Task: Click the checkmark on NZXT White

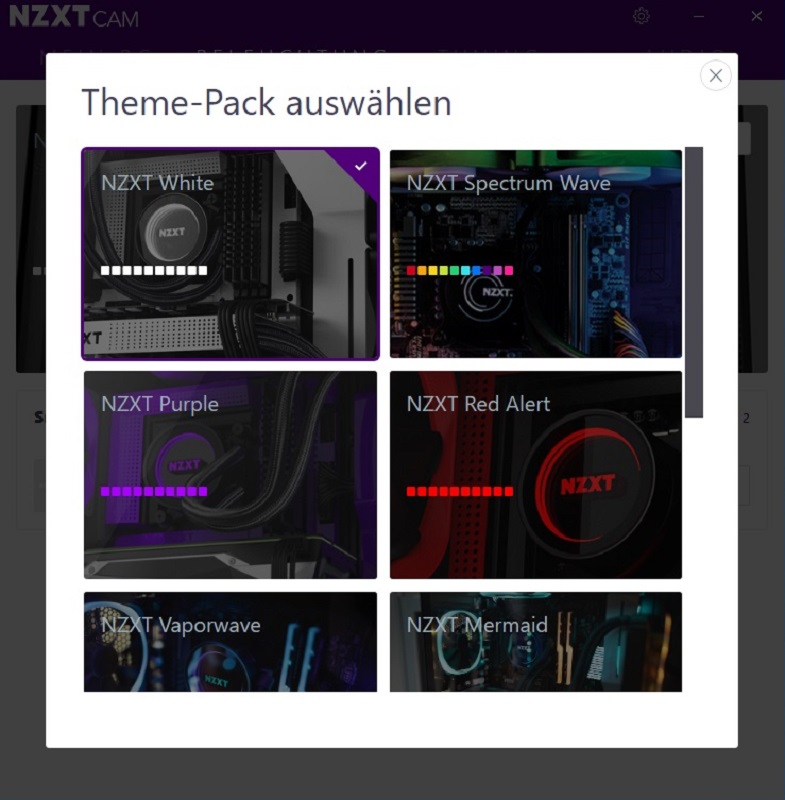Action: tap(361, 166)
